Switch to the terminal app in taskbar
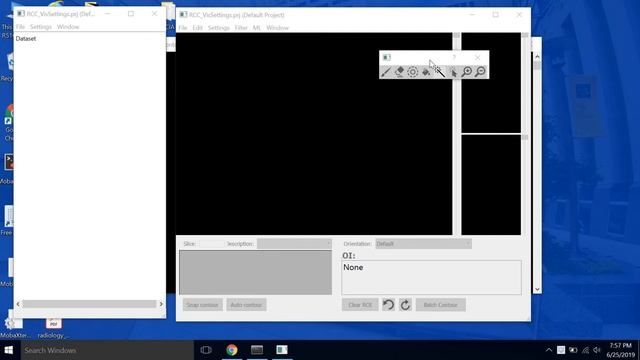This screenshot has height=360, width=640. pyautogui.click(x=257, y=350)
